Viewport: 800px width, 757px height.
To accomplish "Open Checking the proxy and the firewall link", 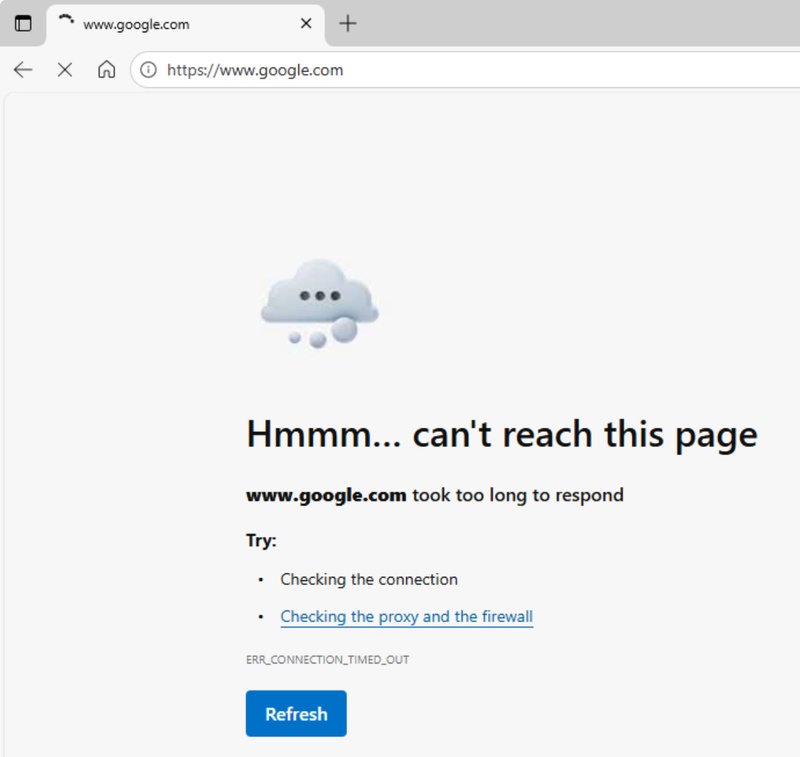I will click(407, 616).
